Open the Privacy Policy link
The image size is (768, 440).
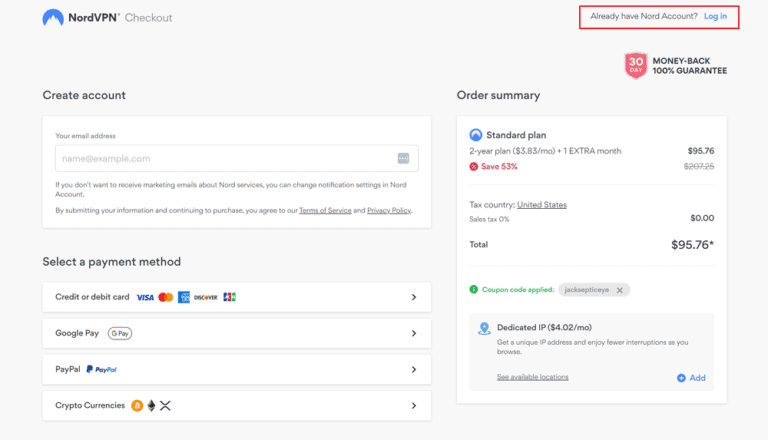click(x=388, y=211)
